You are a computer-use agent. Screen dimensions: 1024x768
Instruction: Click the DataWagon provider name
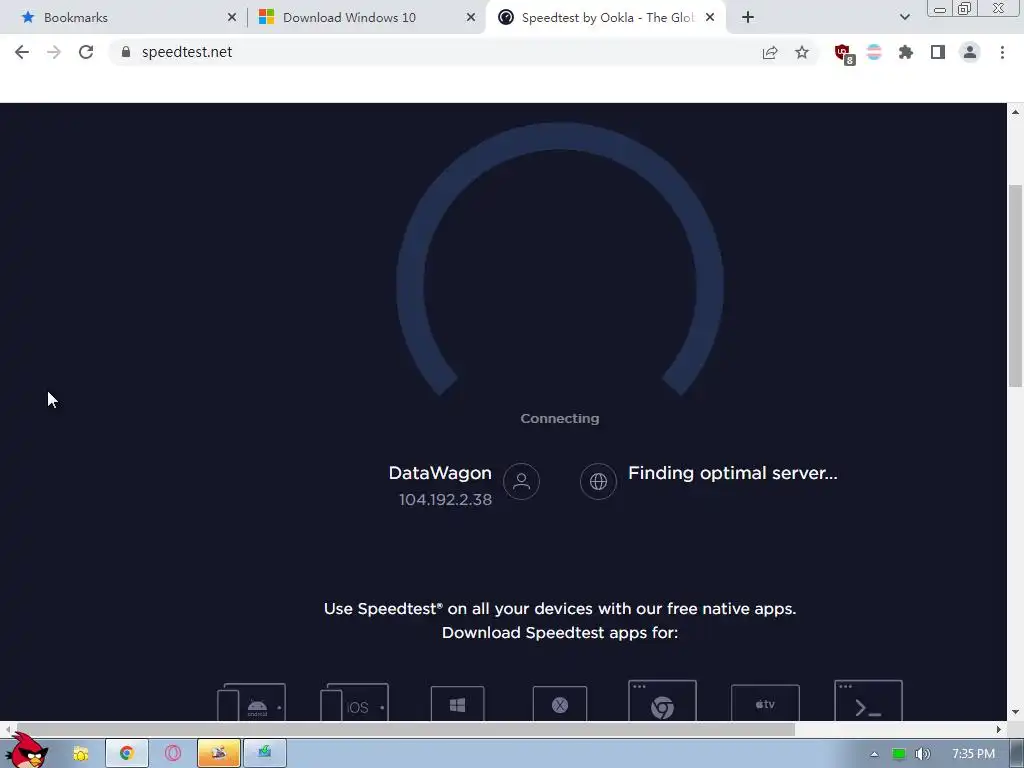[440, 473]
